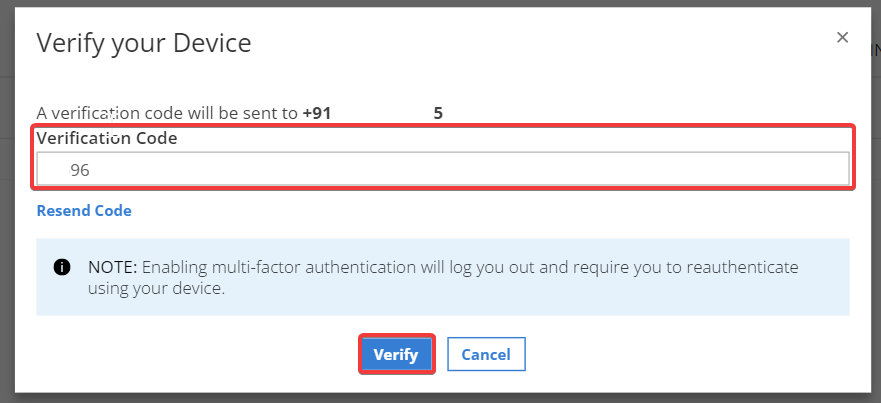
Task: Click dimmed background above the dialog
Action: click(x=440, y=3)
